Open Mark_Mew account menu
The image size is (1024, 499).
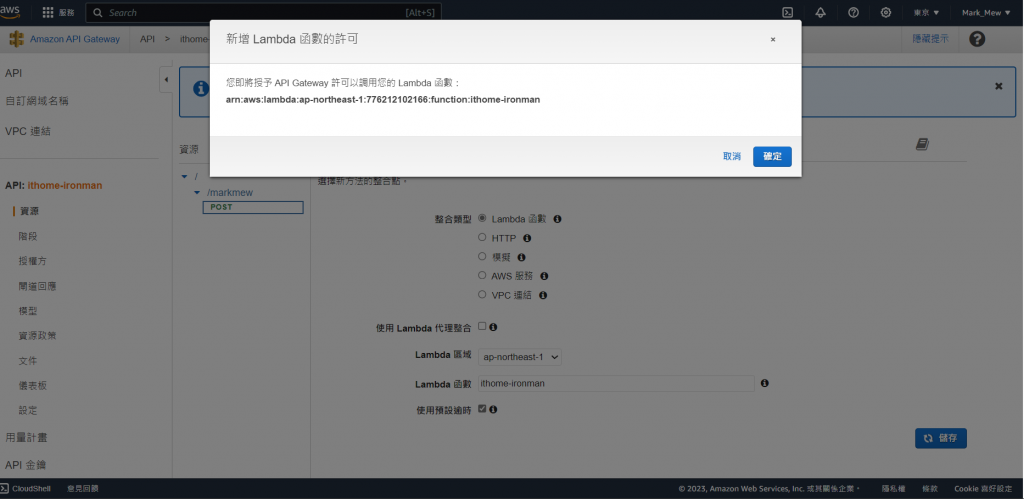[986, 12]
